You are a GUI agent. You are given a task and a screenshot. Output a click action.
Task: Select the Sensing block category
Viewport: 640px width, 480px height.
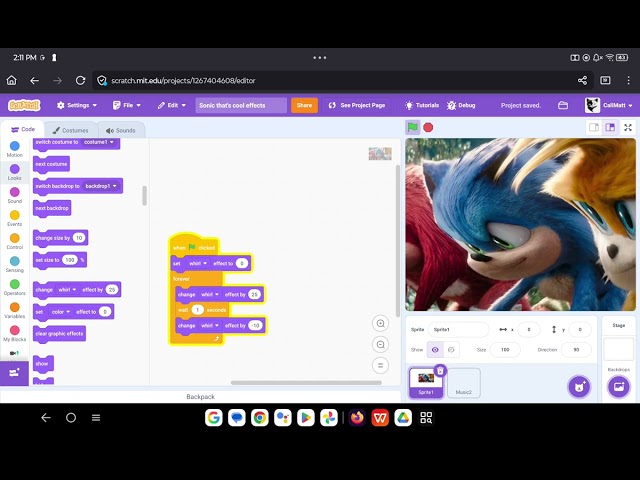click(x=15, y=264)
